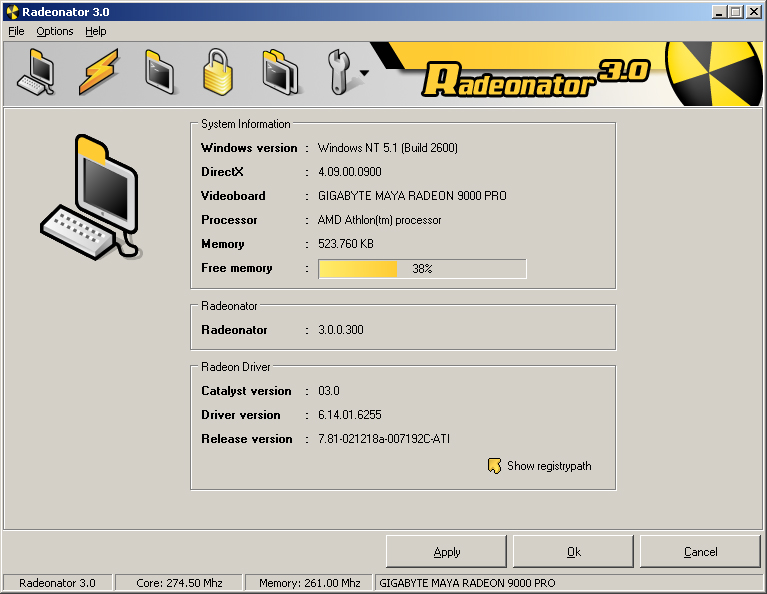Click the Memory value 523.760 KB
Screen dimensions: 767x594
(x=346, y=244)
